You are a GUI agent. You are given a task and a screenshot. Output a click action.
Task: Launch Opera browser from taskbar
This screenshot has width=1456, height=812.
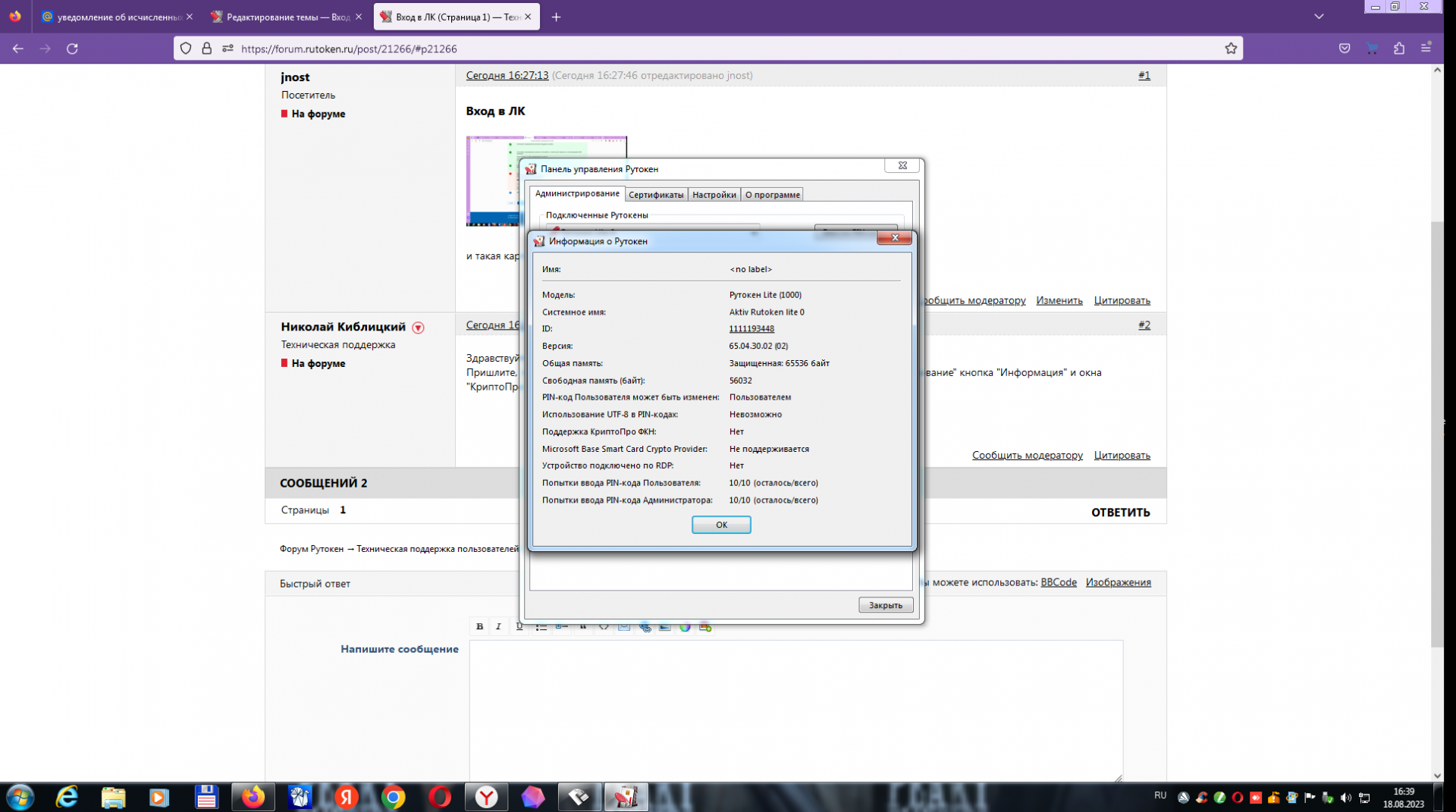coord(439,797)
